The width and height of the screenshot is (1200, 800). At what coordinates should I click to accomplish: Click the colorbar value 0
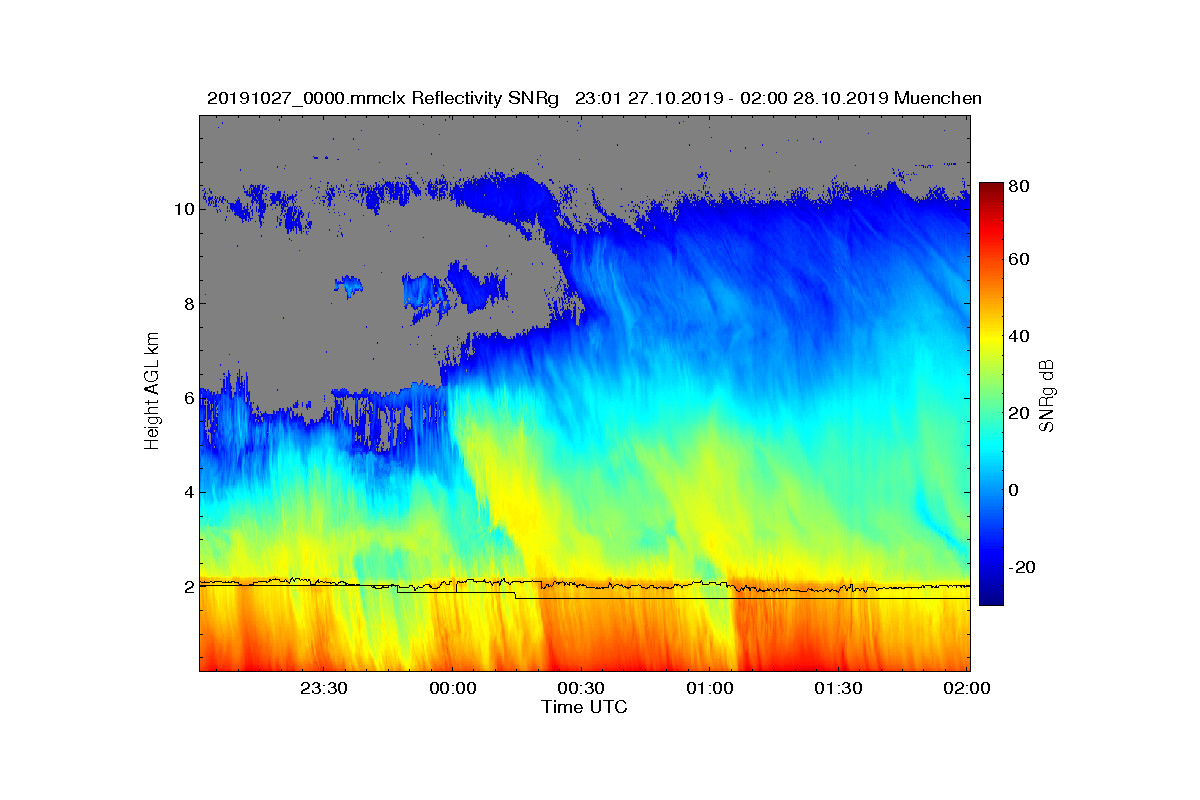(1015, 490)
